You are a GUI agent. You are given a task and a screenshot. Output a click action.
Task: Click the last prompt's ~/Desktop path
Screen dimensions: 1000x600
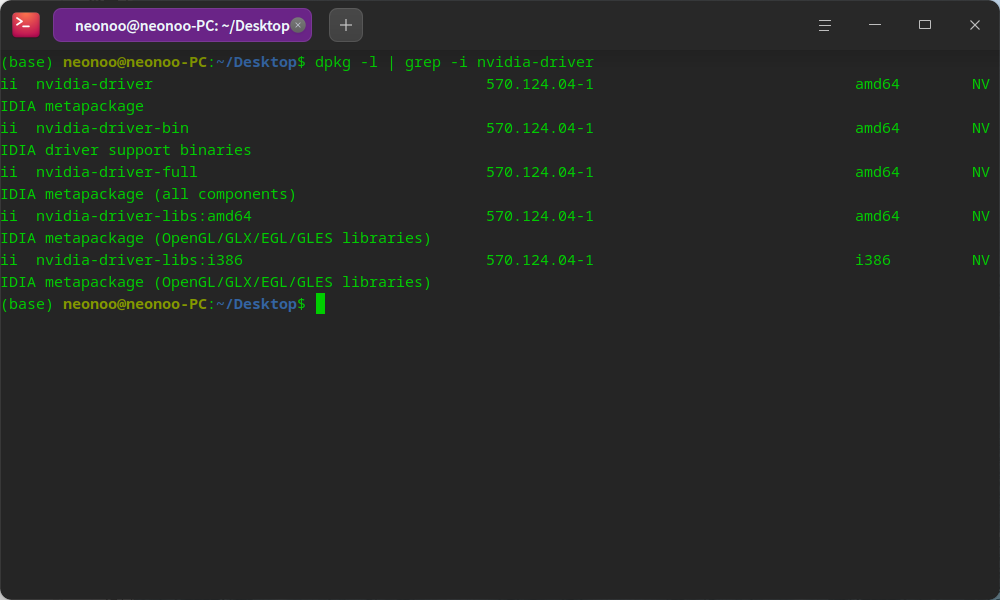tap(256, 304)
